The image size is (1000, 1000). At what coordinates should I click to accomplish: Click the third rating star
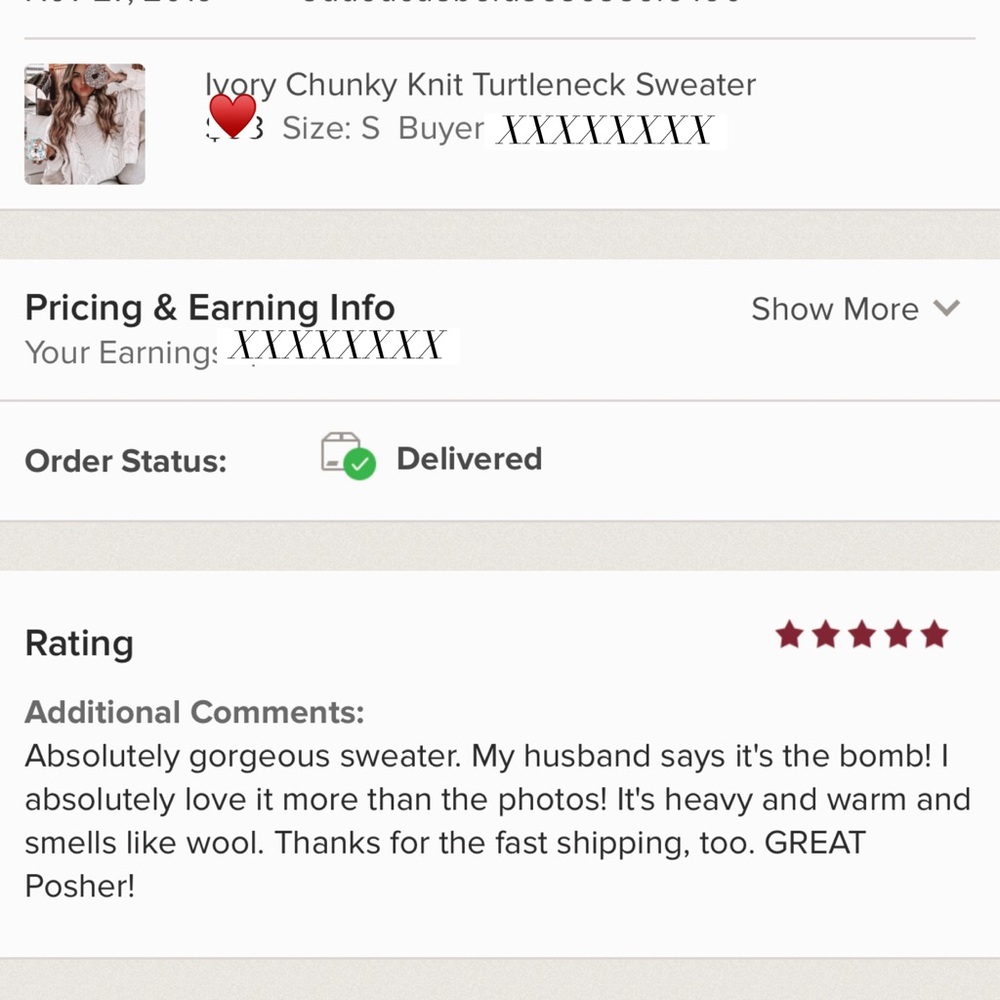pyautogui.click(x=862, y=634)
